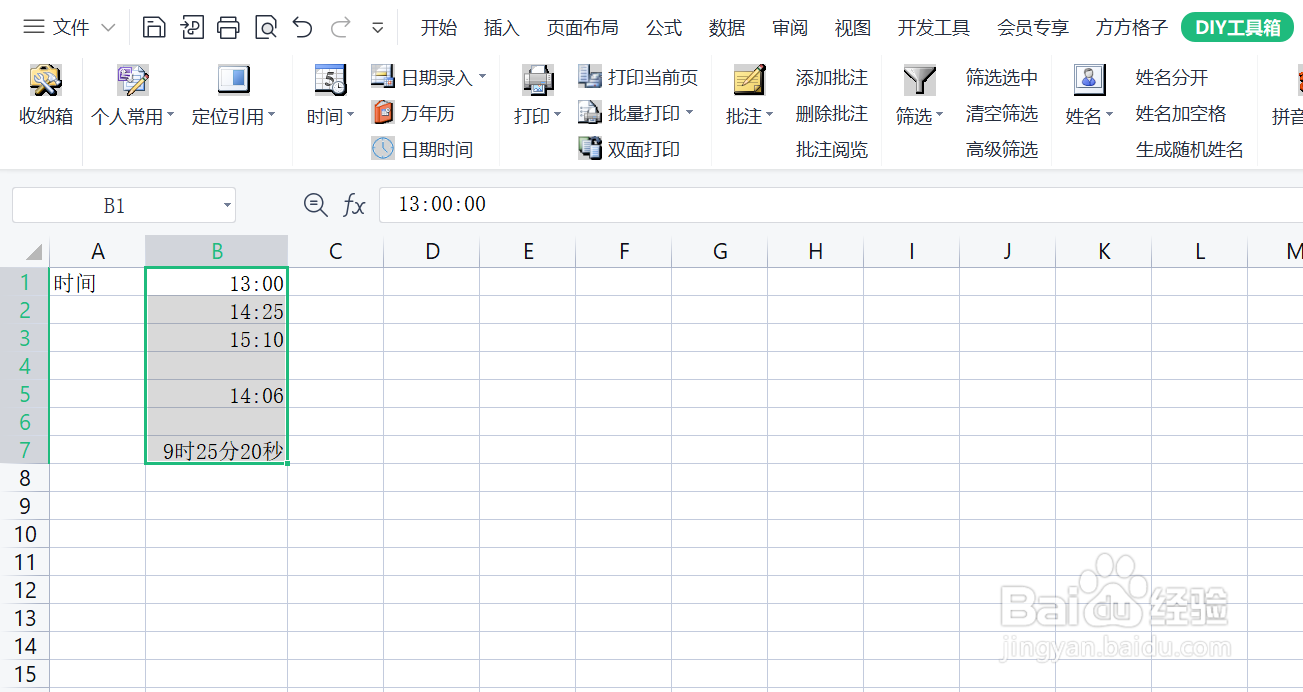Click 筛选选中 button

1002,77
